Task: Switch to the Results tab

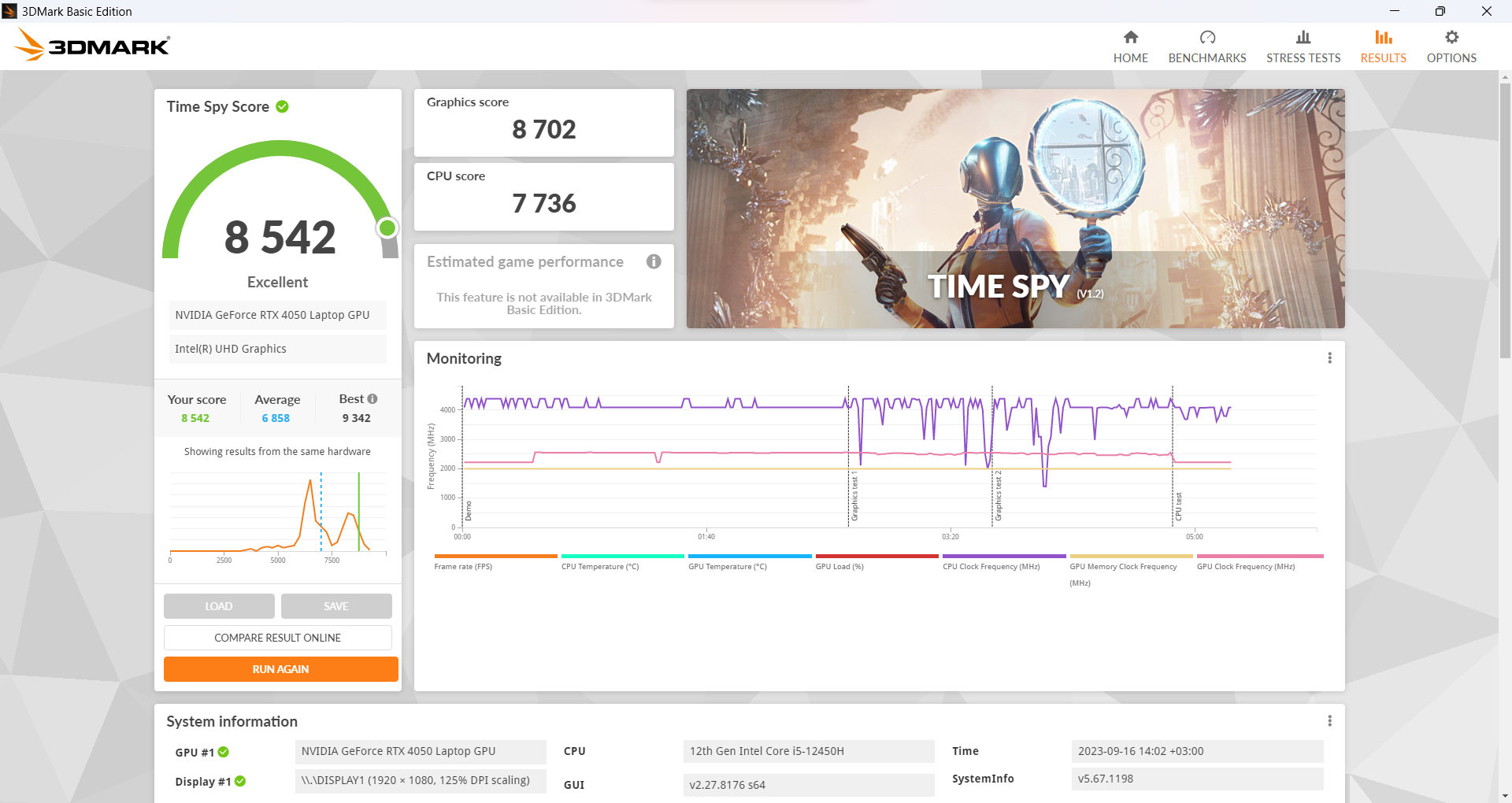Action: pyautogui.click(x=1383, y=47)
